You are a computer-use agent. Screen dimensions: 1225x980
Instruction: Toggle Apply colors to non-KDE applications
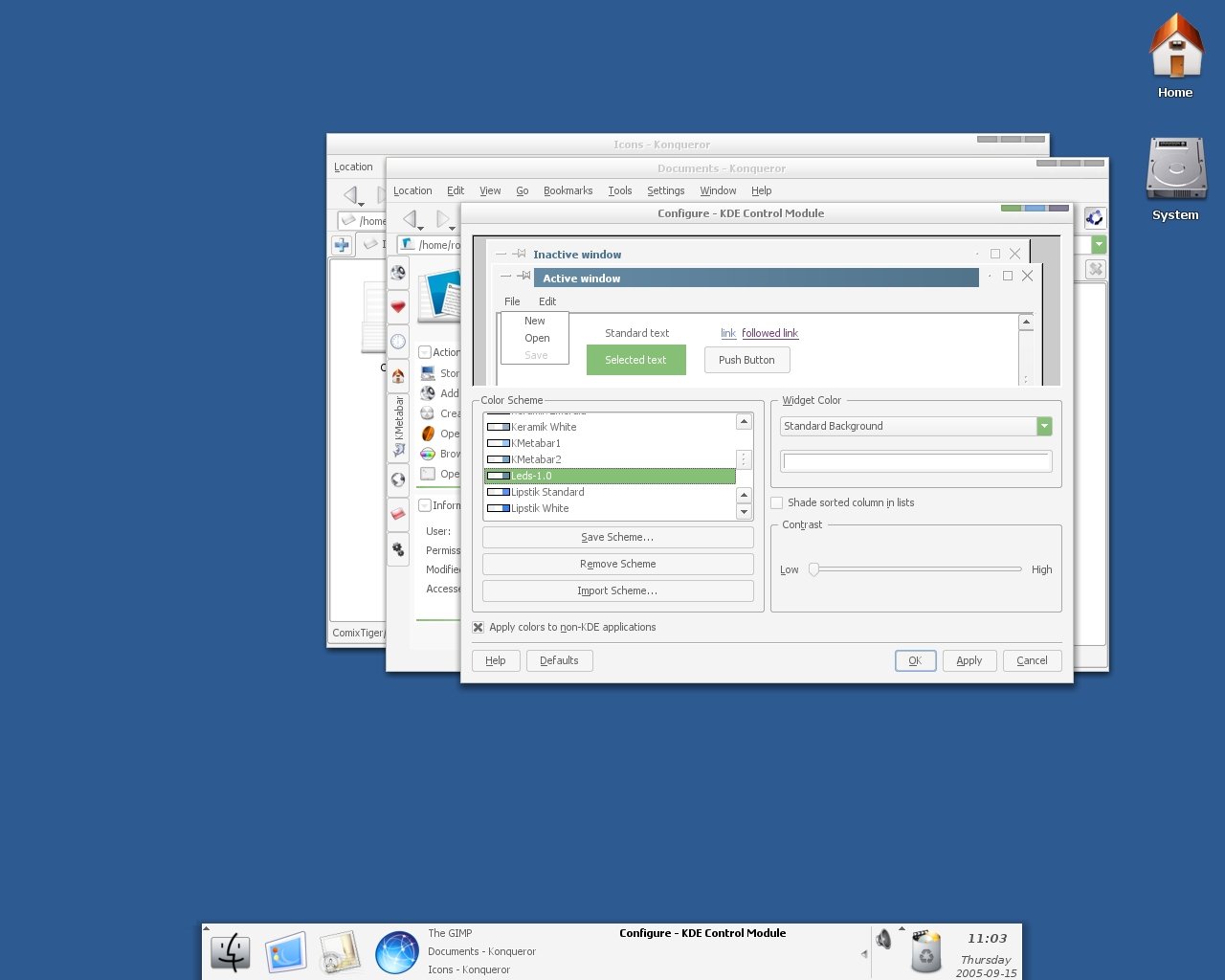[x=479, y=628]
